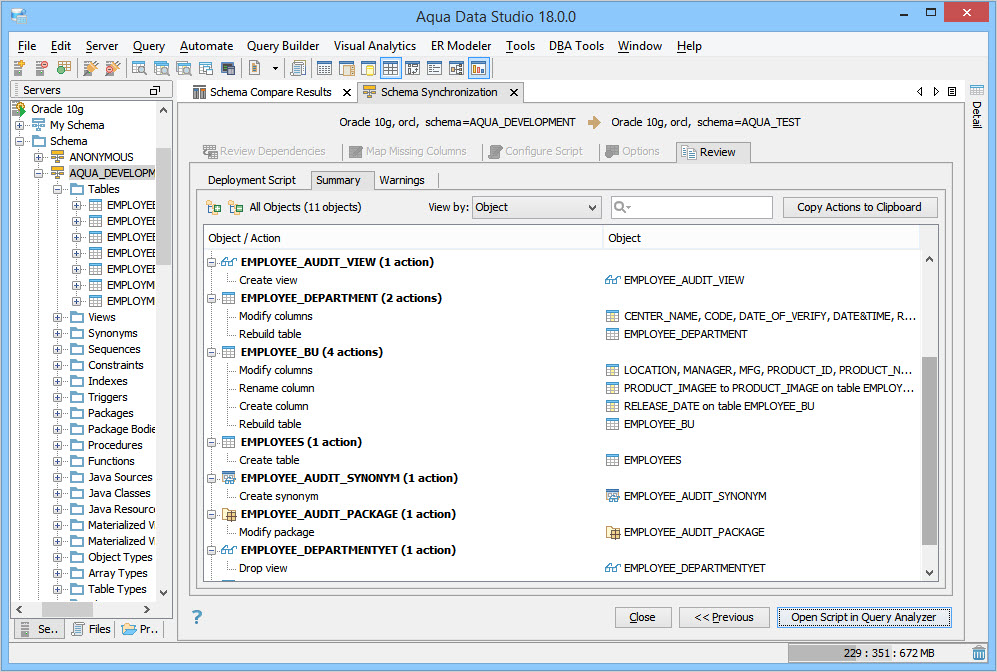Collapse the EMPLOYEE_AUDIT_VIEW group
This screenshot has width=997, height=672.
[x=212, y=262]
